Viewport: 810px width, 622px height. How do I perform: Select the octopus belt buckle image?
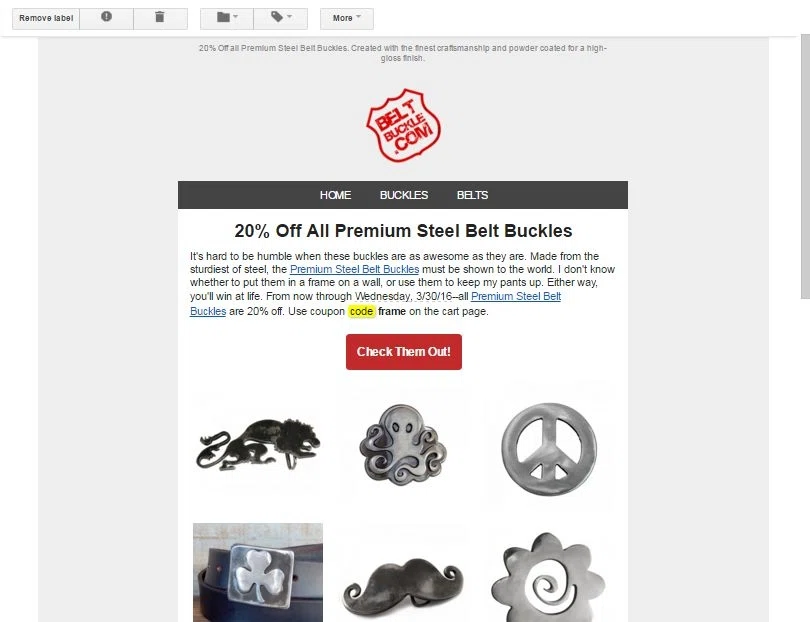point(403,444)
